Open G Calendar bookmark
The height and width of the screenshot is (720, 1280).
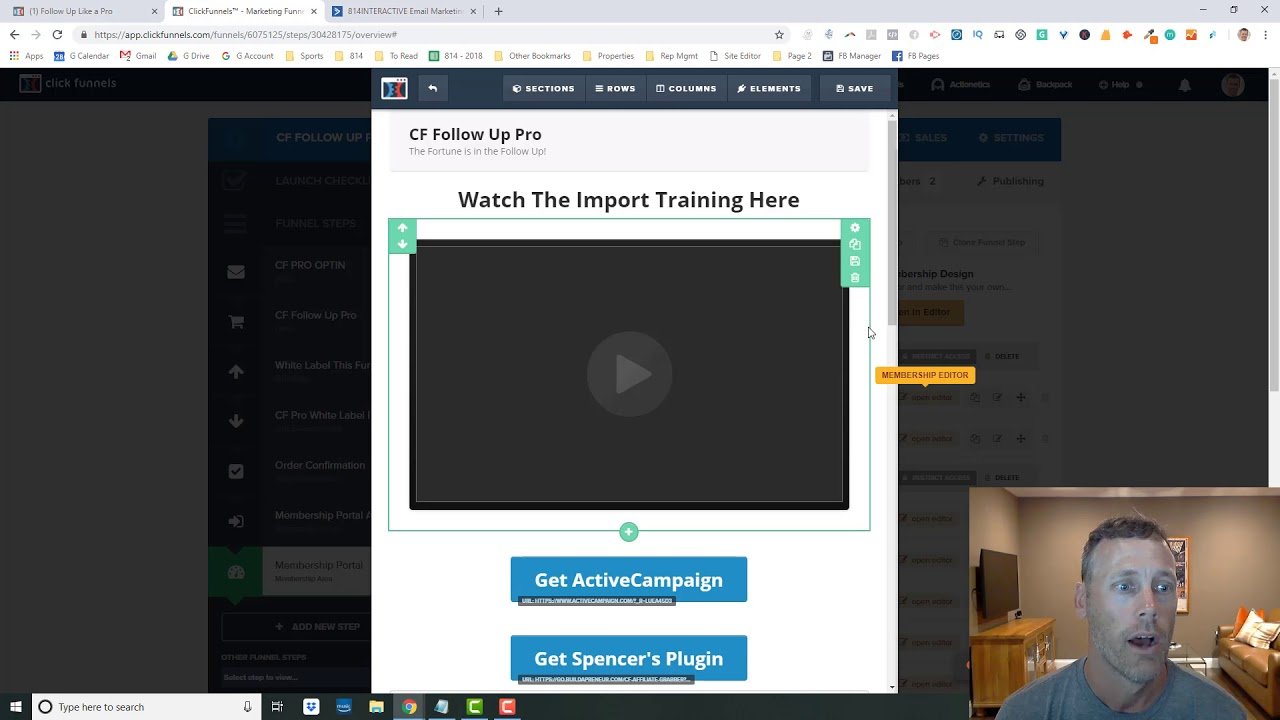pyautogui.click(x=82, y=56)
